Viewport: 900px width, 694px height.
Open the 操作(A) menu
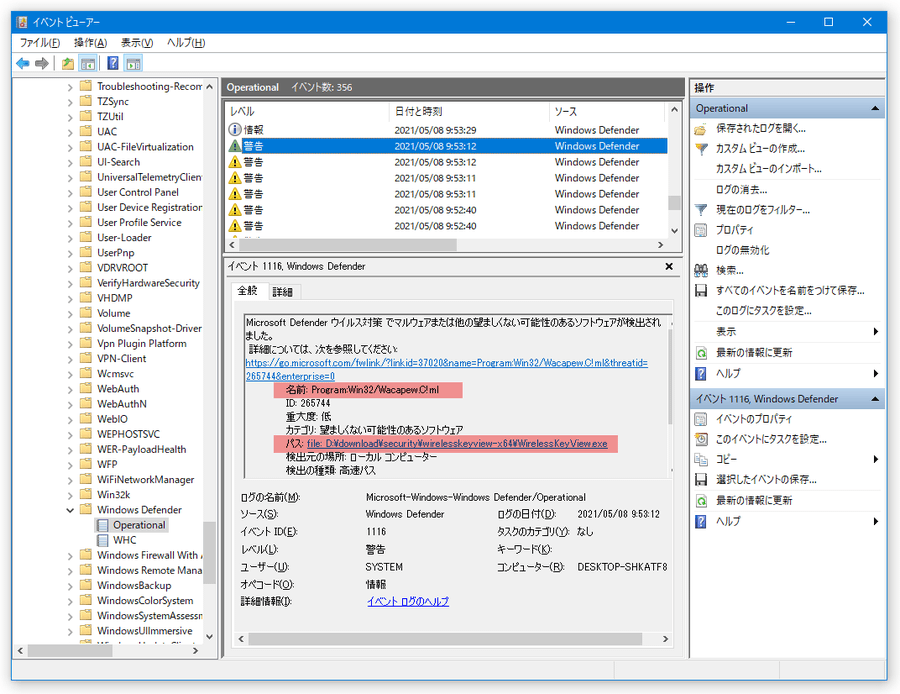point(91,42)
